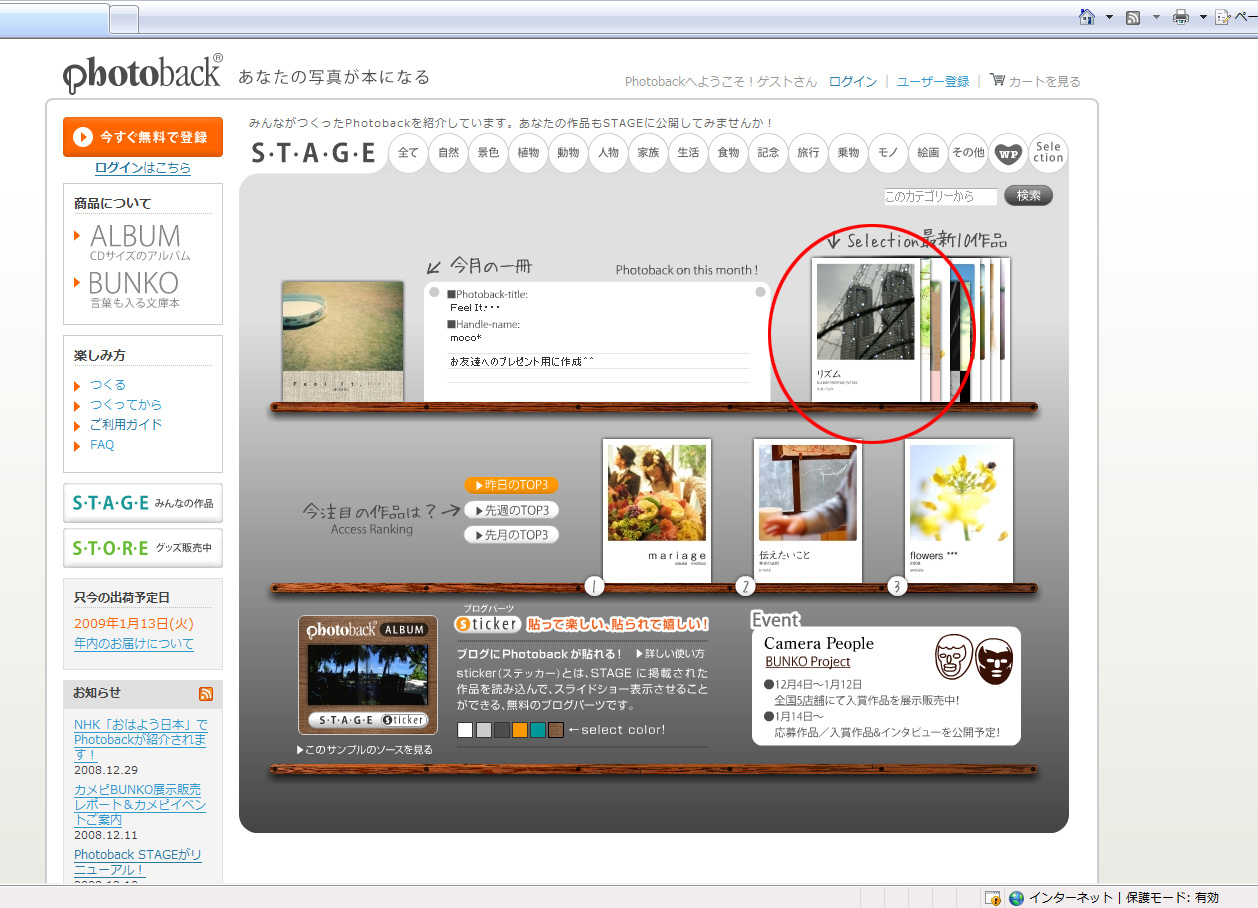Viewport: 1258px width, 908px height.
Task: Expand the Print dropdown arrow
Action: (x=1203, y=18)
